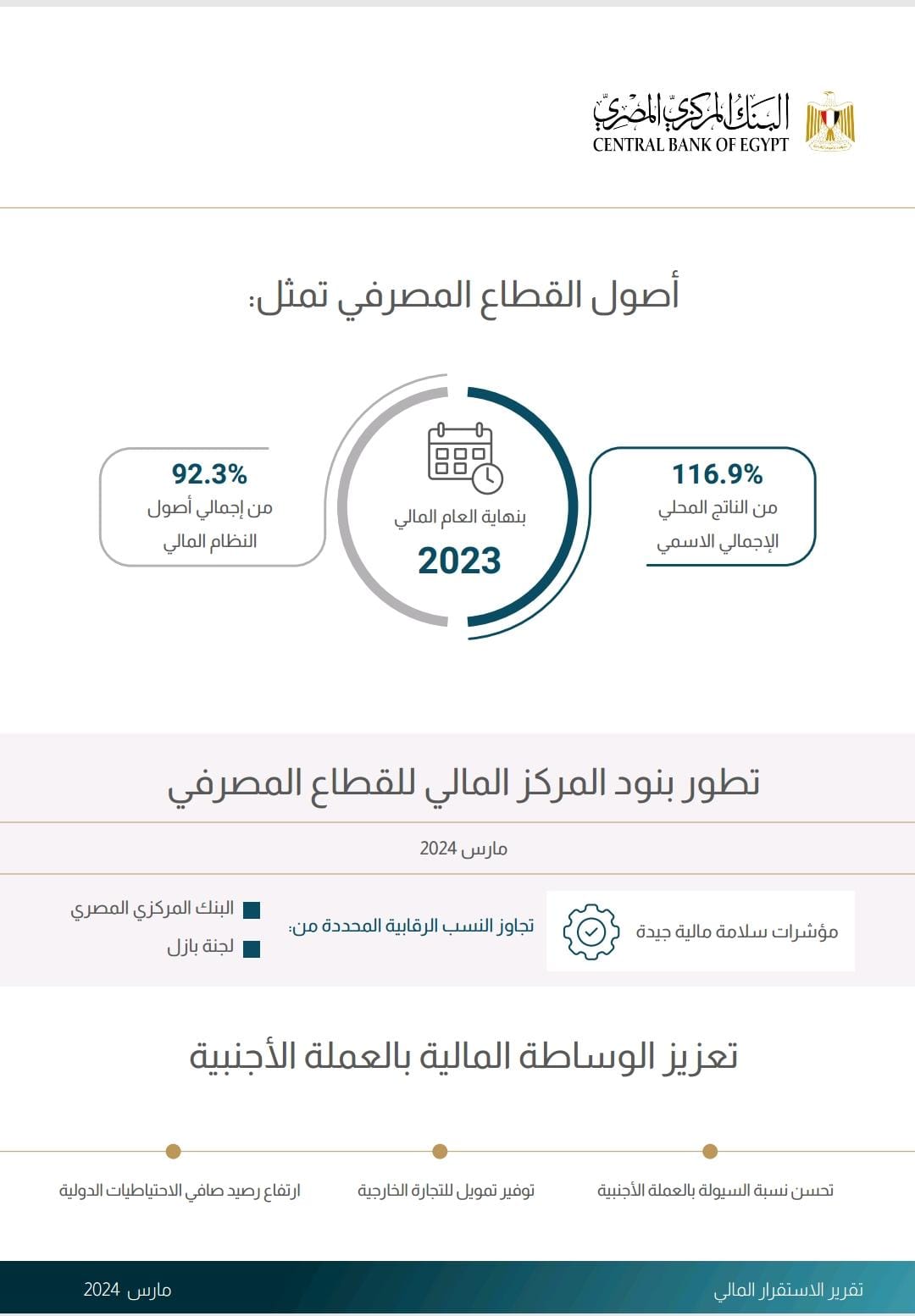
Task: Click the Central Bank of Egypt calligraphy logo
Action: pos(690,123)
